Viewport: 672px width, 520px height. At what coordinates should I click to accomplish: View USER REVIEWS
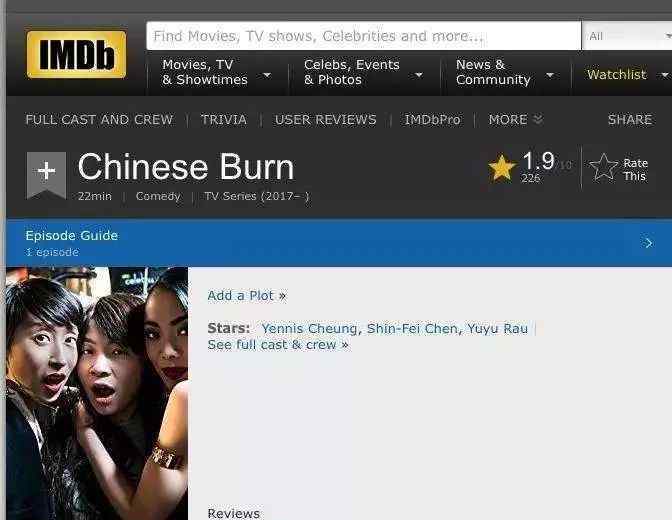pos(326,120)
